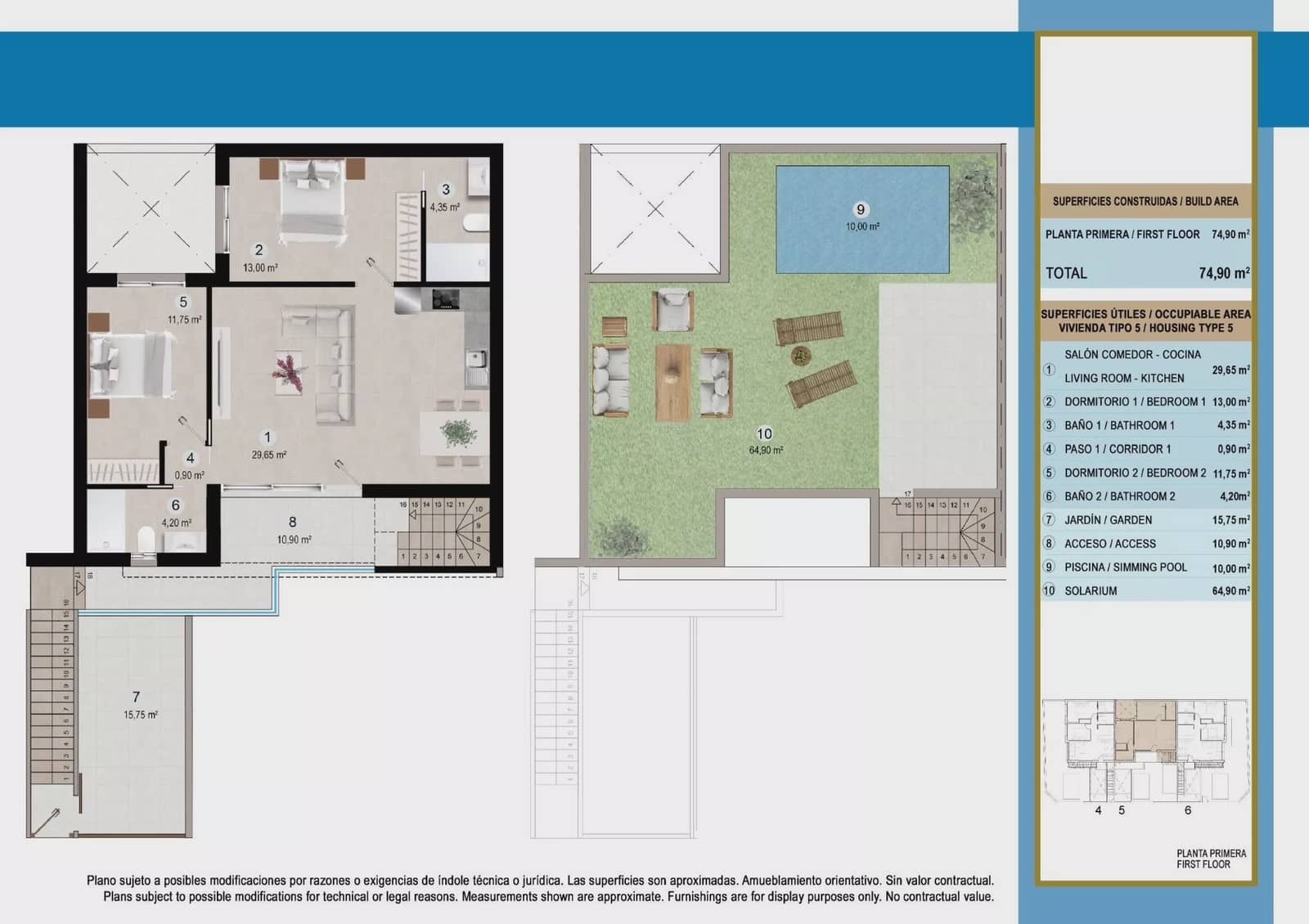
Task: Select the Dormitorio 2 / Bedroom 2 legend row
Action: (1145, 473)
